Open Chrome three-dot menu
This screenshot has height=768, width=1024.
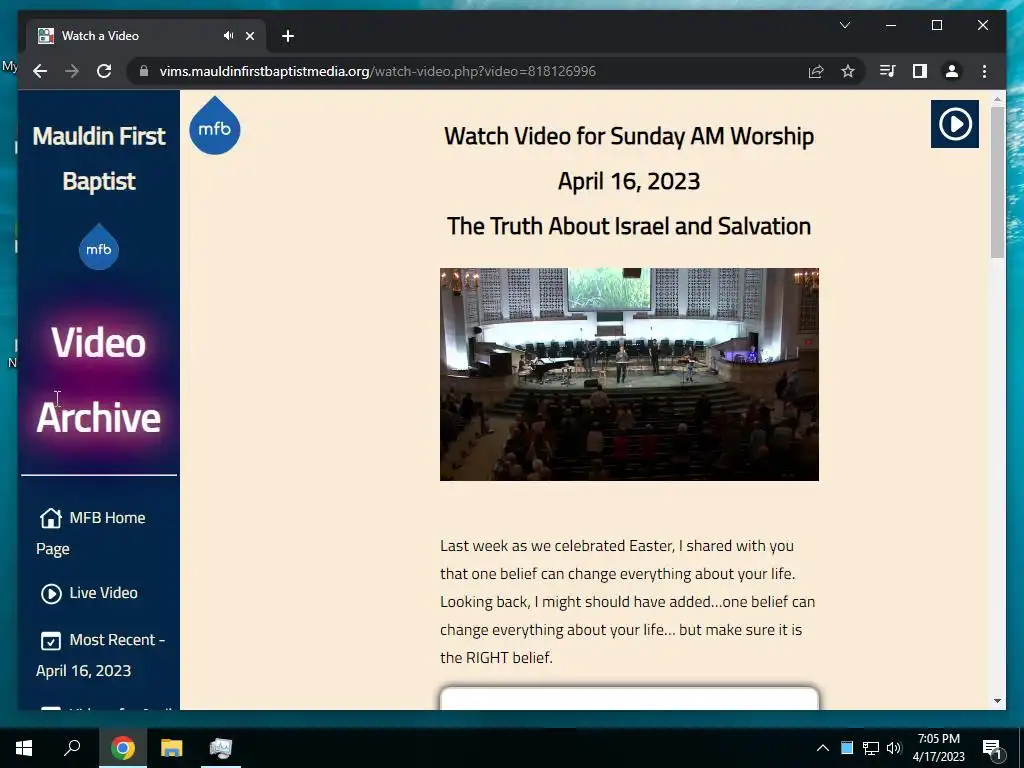[x=984, y=71]
